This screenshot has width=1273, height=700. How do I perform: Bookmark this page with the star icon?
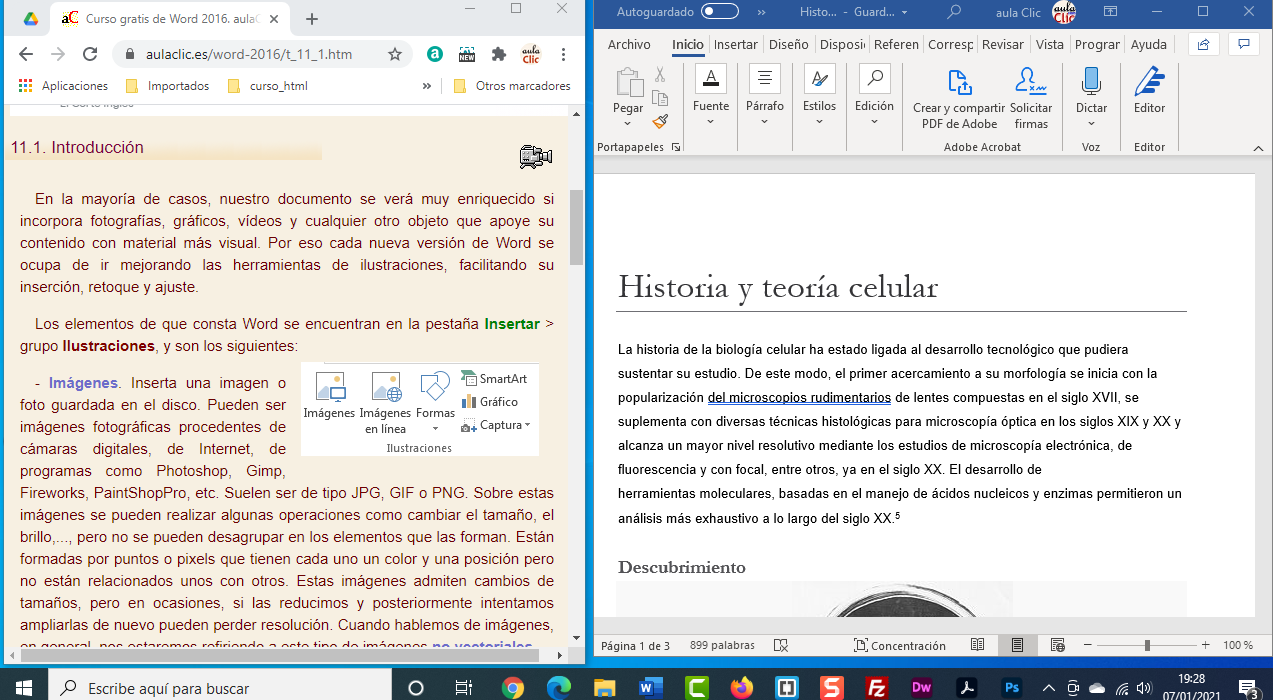(x=395, y=54)
